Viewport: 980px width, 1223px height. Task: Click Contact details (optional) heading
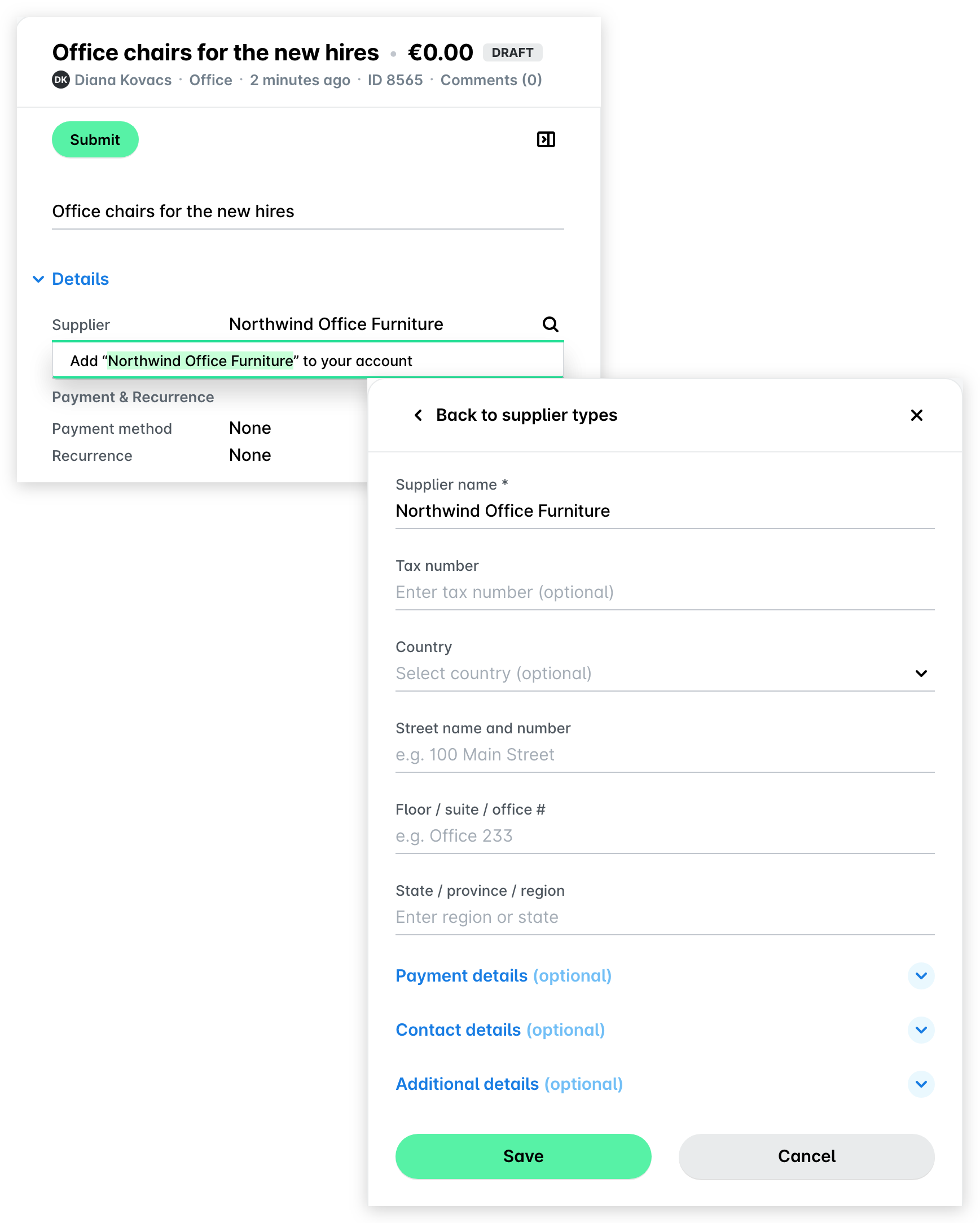coord(500,1030)
